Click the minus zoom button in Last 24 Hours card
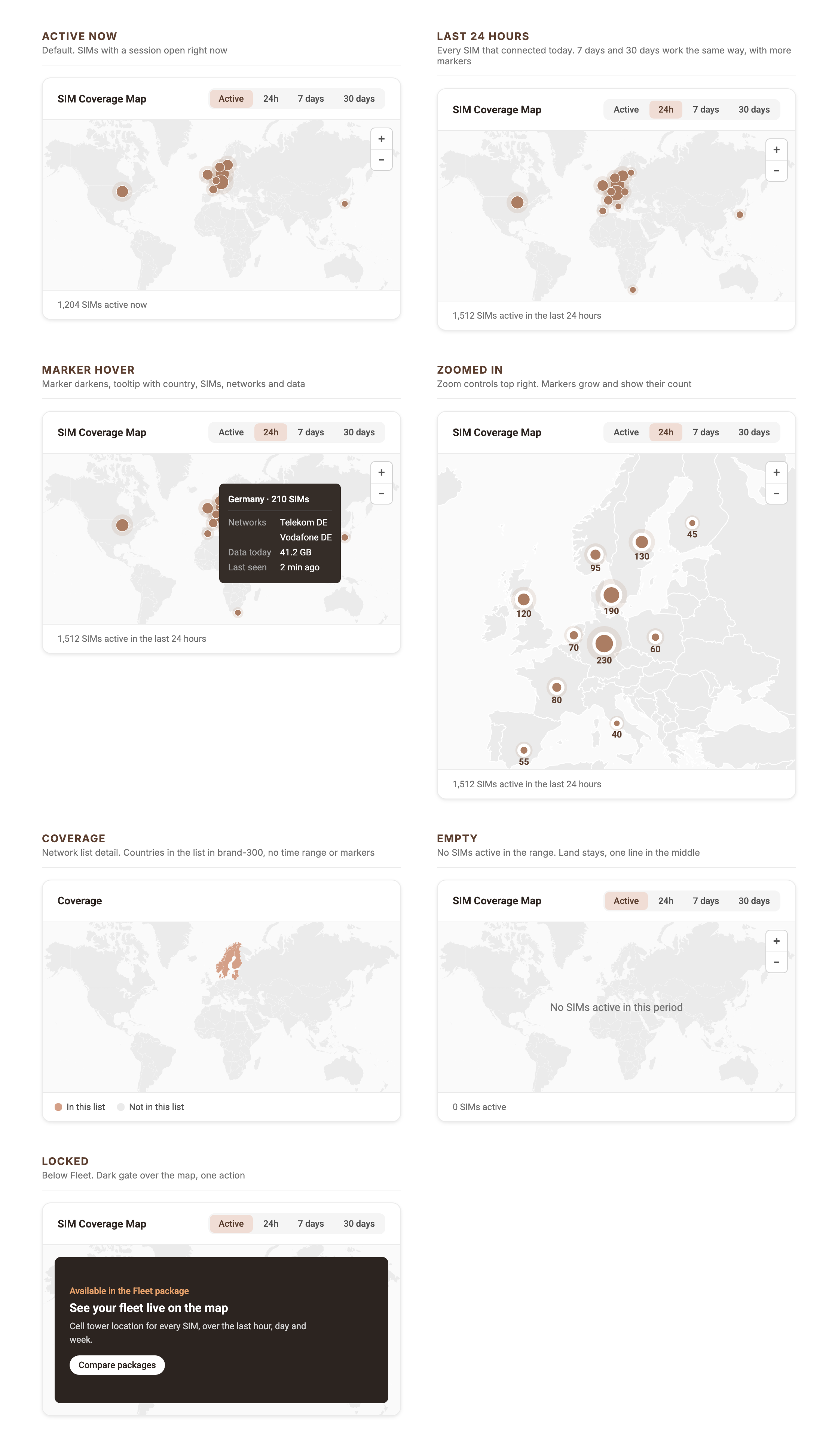The height and width of the screenshot is (1456, 838). [x=776, y=171]
